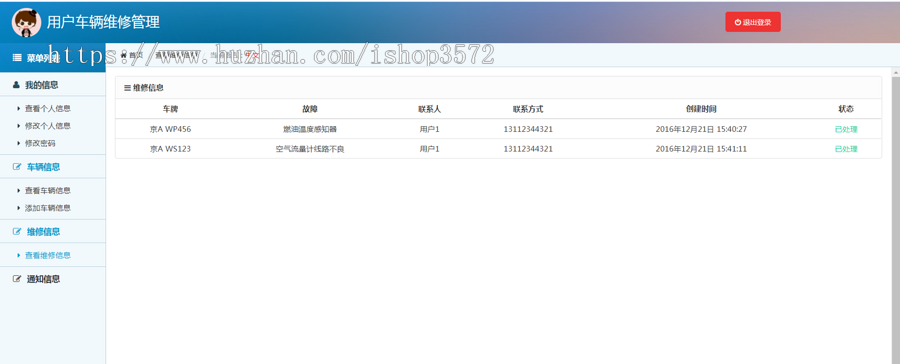Open 修改个人信息 menu item

coord(48,126)
